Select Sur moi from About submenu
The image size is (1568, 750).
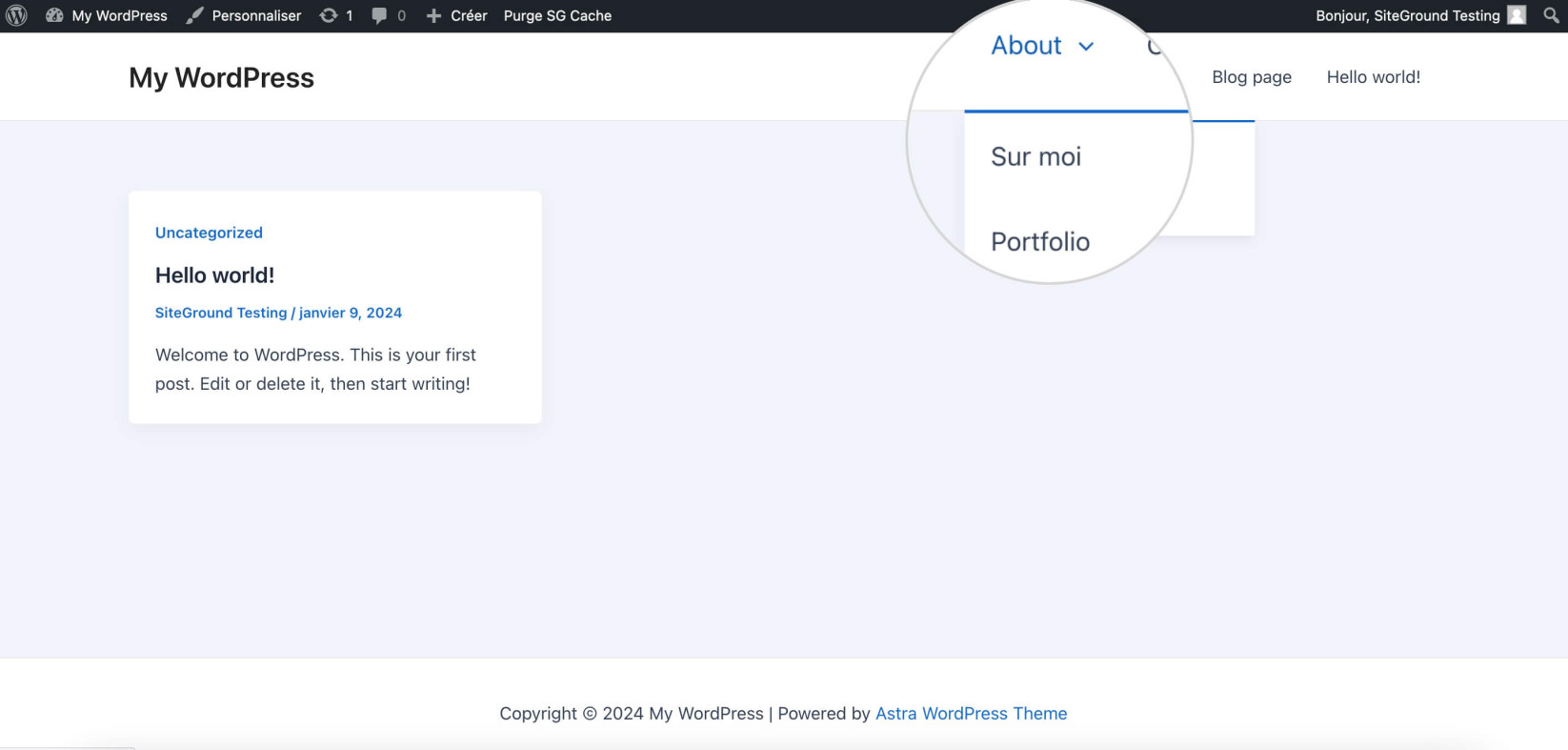point(1036,156)
